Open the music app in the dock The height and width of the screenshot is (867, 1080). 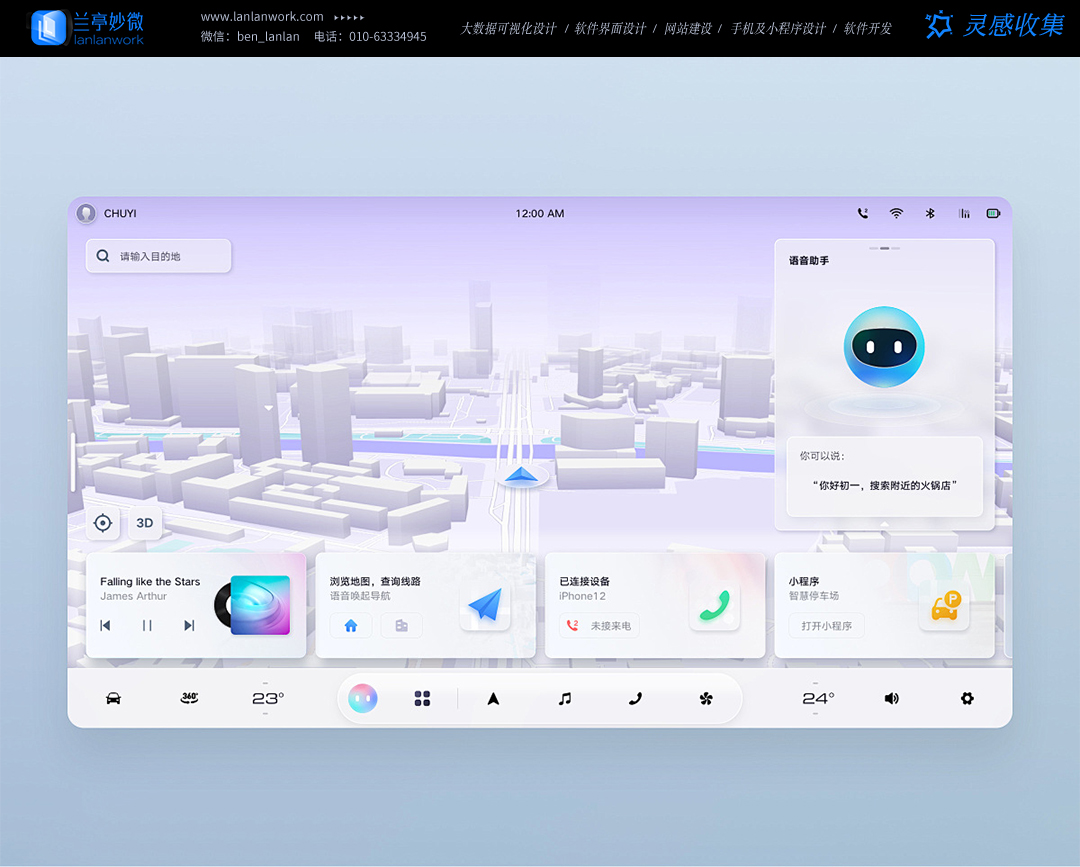[x=565, y=699]
